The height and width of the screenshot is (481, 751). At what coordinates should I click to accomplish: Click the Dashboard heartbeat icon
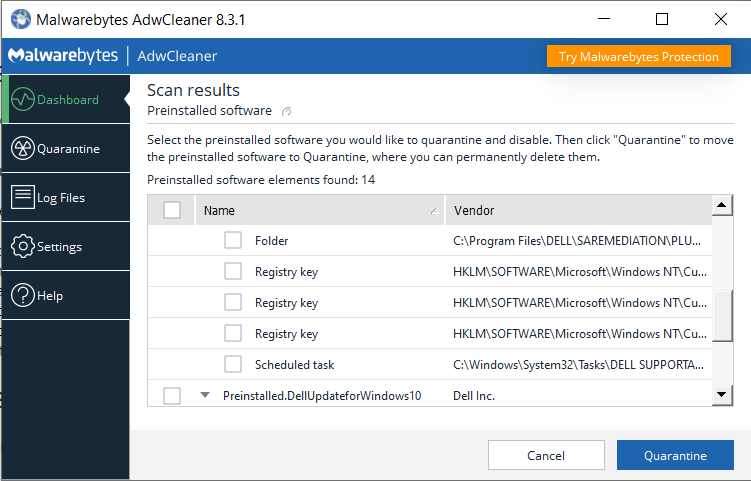tap(23, 100)
